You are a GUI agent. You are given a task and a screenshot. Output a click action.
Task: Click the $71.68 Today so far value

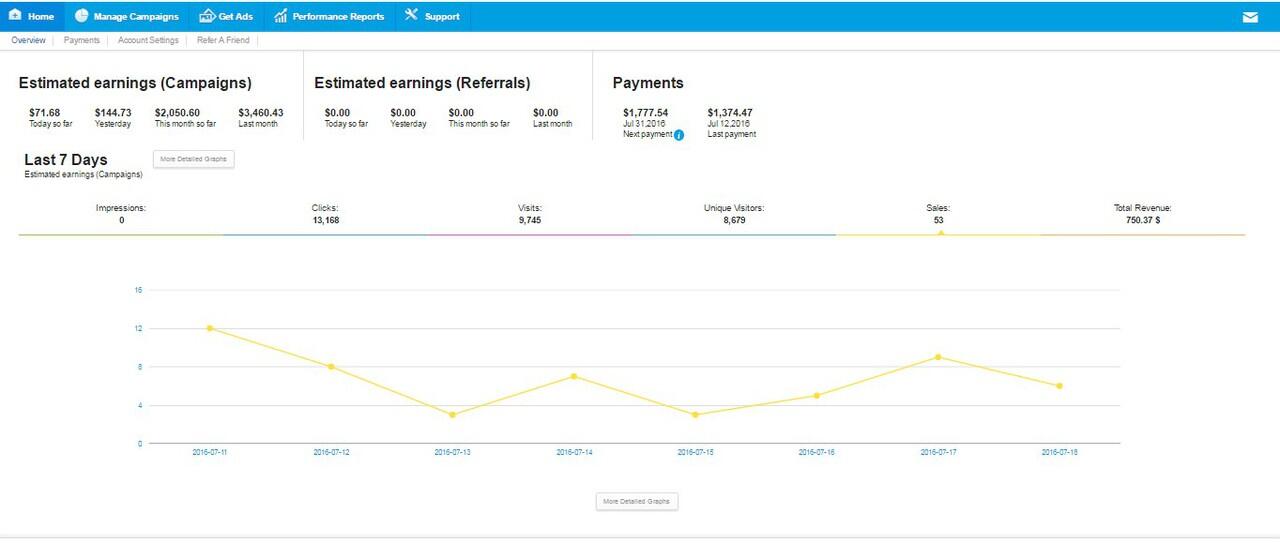(x=45, y=113)
